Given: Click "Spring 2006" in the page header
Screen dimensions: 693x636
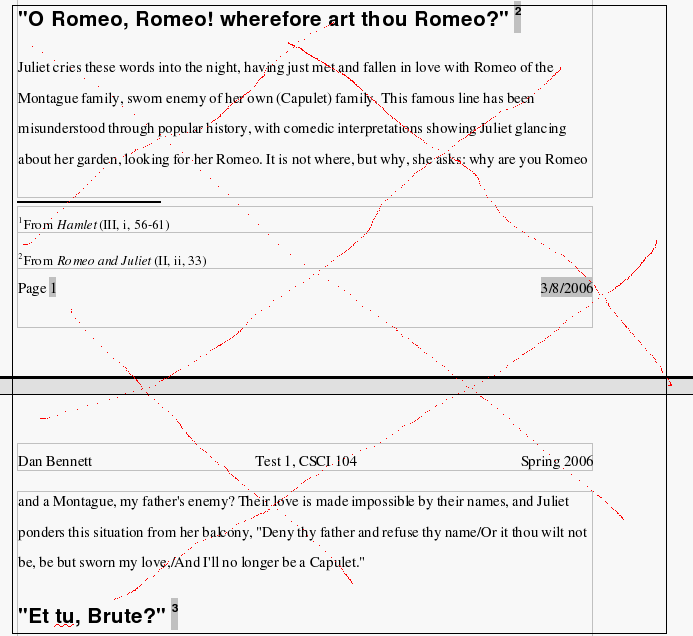Looking at the screenshot, I should click(x=556, y=461).
